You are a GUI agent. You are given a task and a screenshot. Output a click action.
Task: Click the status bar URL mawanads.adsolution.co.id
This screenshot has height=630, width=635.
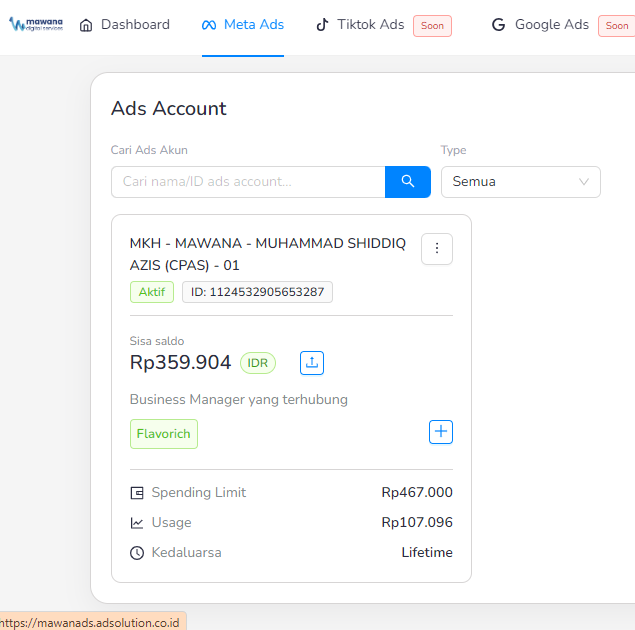(x=91, y=622)
